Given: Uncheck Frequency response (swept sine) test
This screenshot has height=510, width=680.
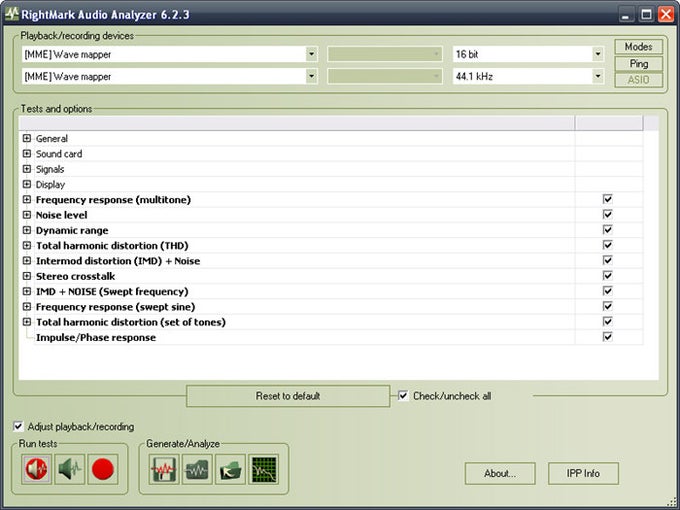Looking at the screenshot, I should (x=608, y=306).
